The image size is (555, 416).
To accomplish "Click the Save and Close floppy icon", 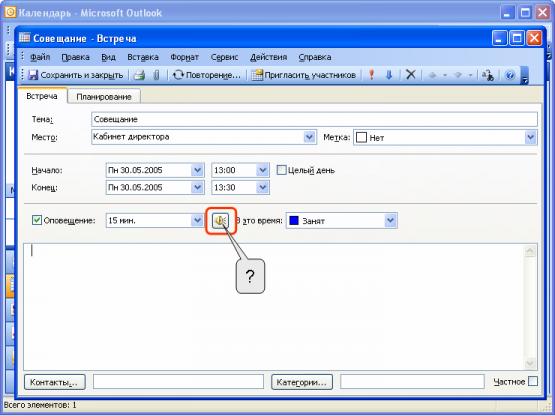I will coord(33,75).
